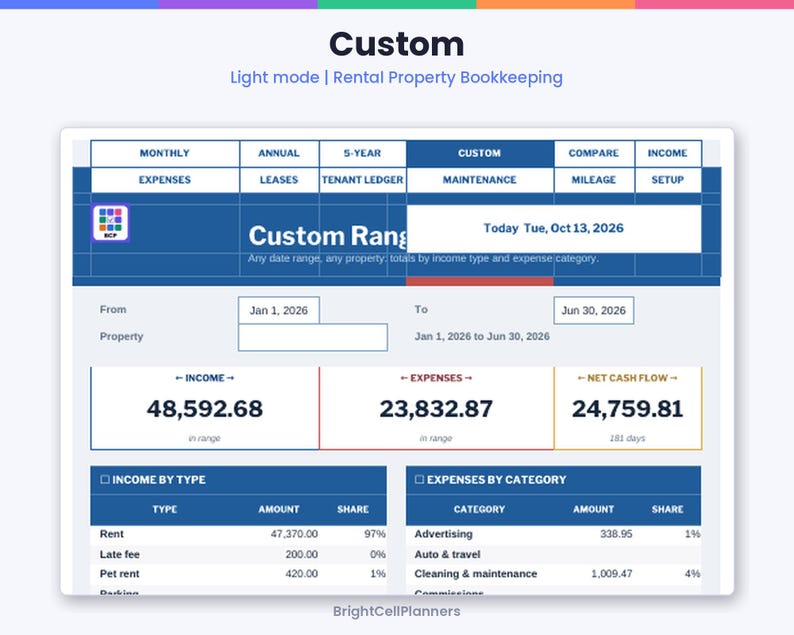Open the Income tab

tap(667, 153)
